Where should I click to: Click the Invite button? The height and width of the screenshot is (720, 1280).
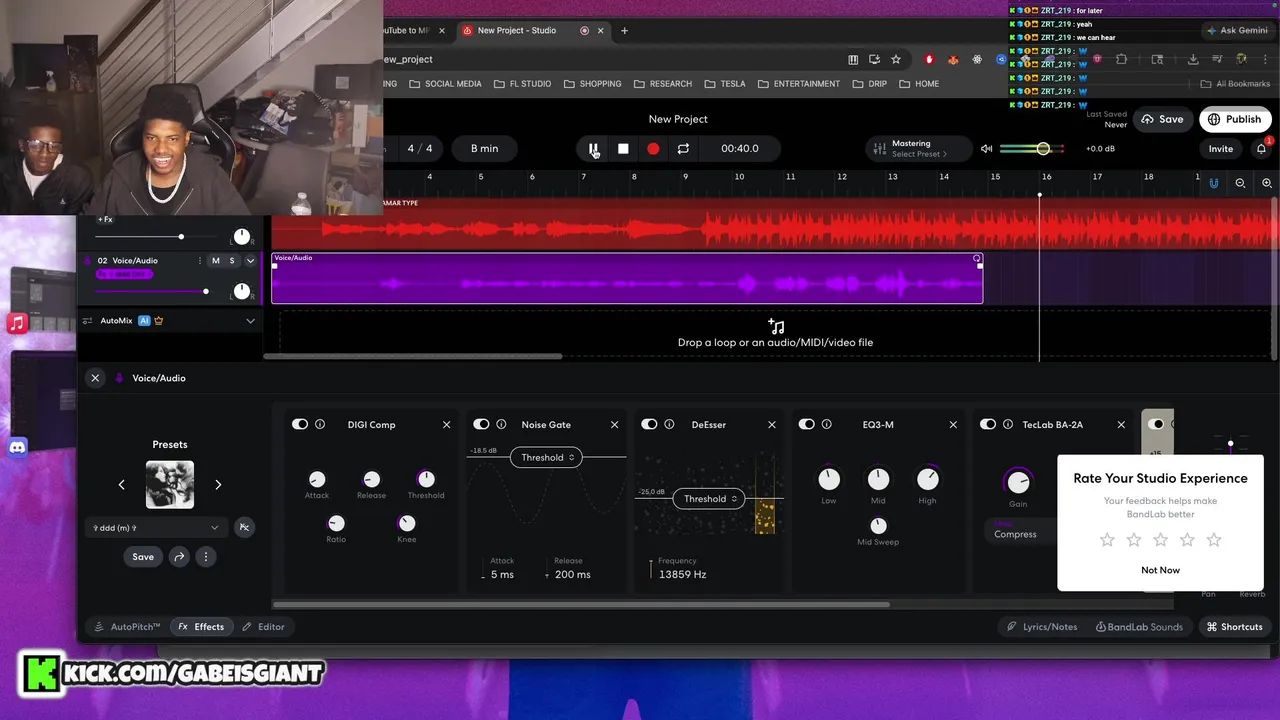click(1221, 148)
